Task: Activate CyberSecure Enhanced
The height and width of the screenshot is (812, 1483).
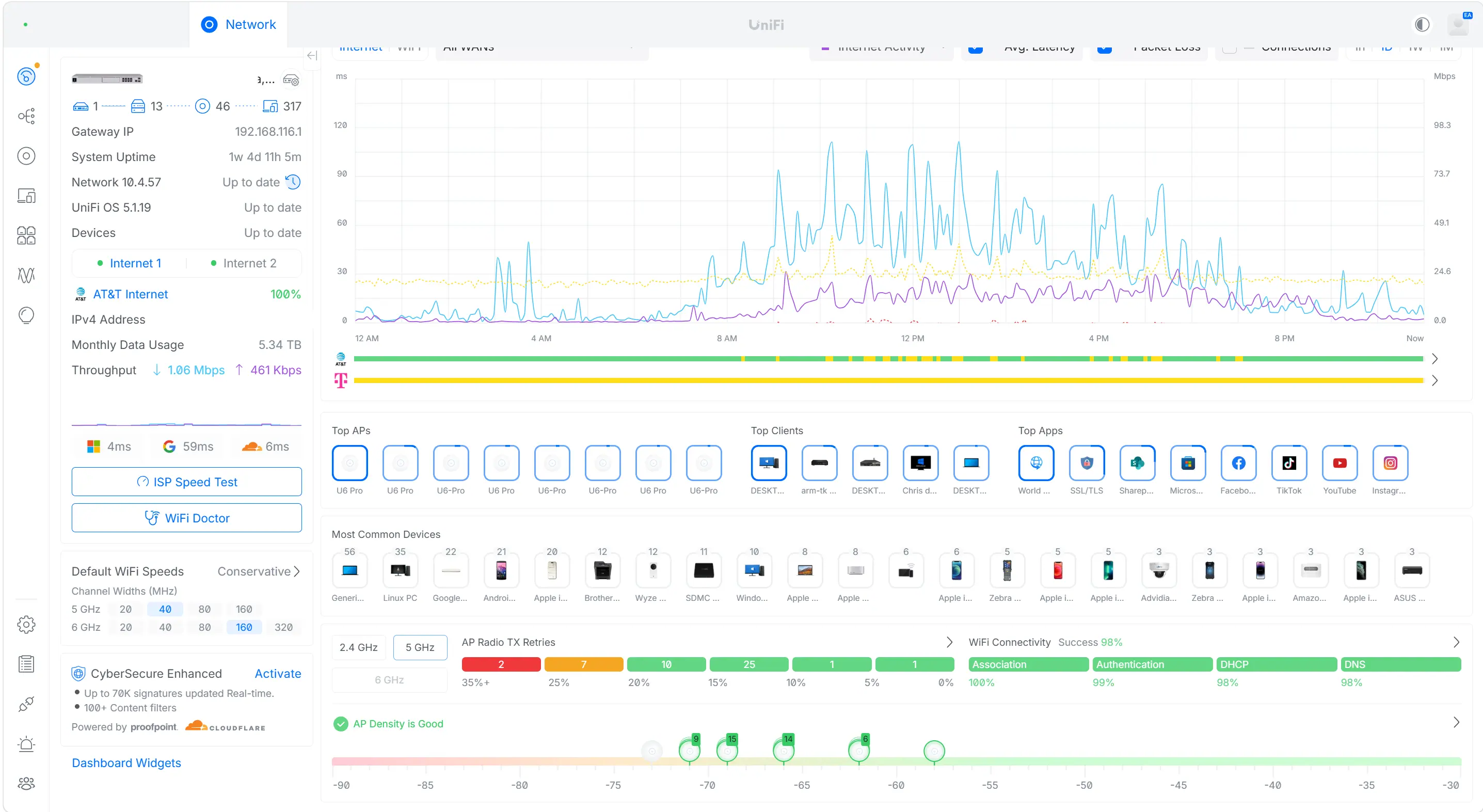Action: coord(278,673)
